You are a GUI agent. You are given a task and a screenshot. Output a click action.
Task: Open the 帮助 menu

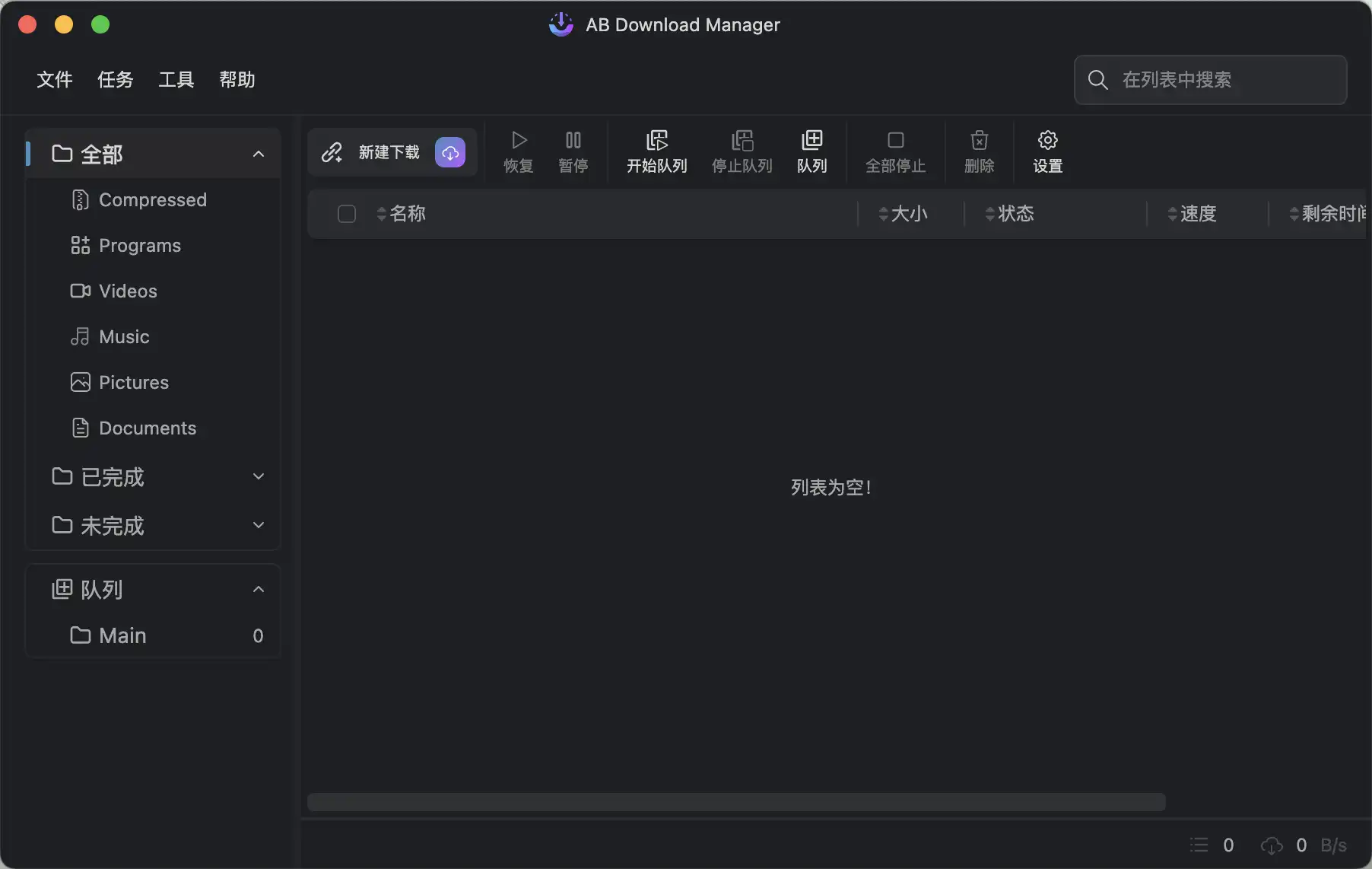(237, 79)
